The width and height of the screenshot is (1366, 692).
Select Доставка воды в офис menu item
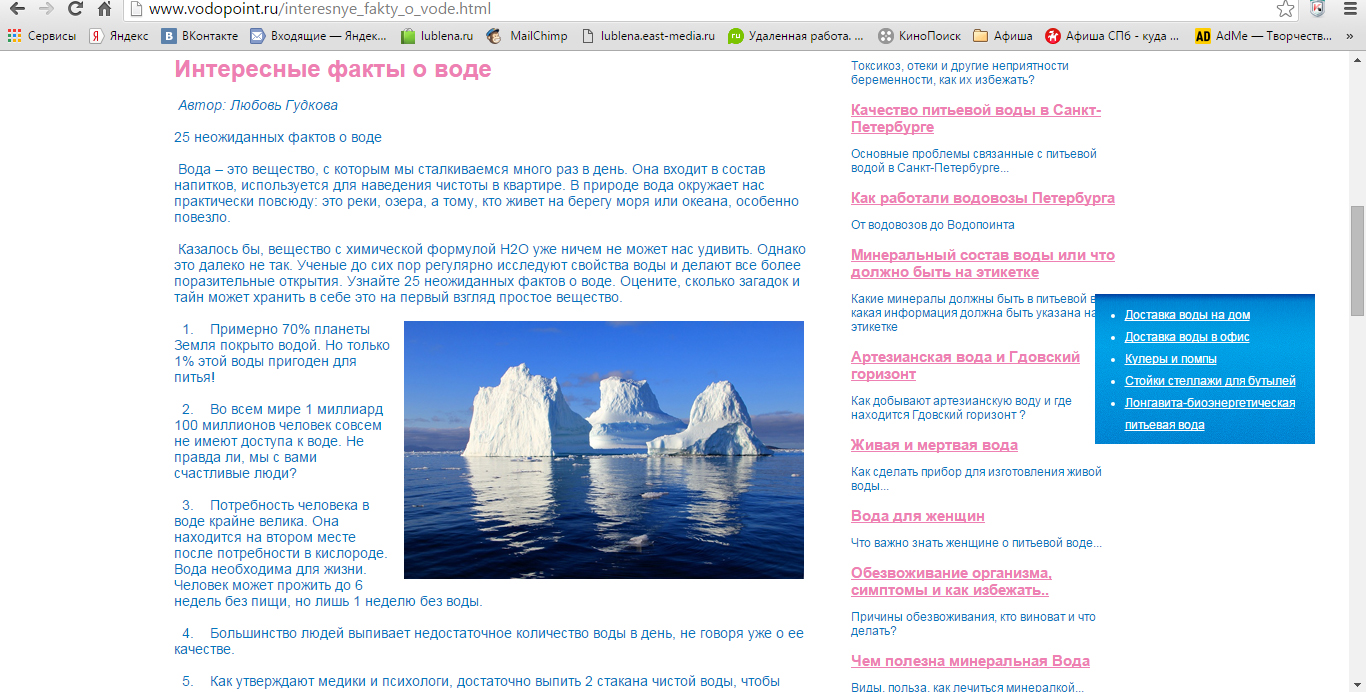(1187, 337)
